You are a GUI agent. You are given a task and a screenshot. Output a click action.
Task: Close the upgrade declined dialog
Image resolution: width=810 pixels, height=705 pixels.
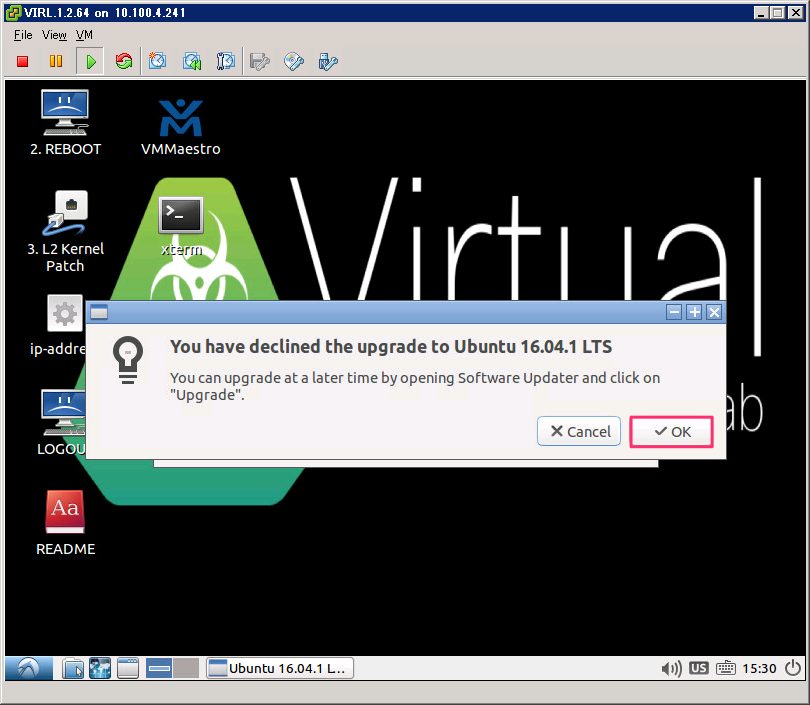pyautogui.click(x=714, y=312)
